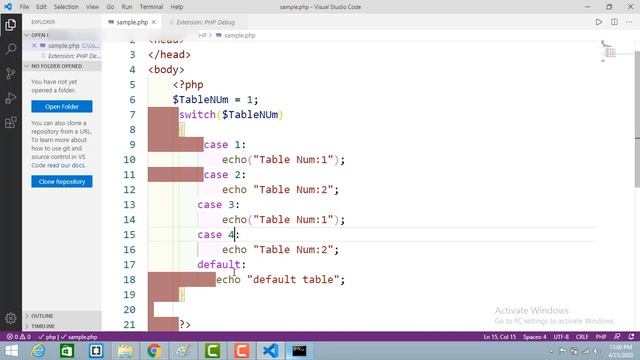Open the Manage gear settings icon
This screenshot has height=360, width=640.
pyautogui.click(x=11, y=318)
